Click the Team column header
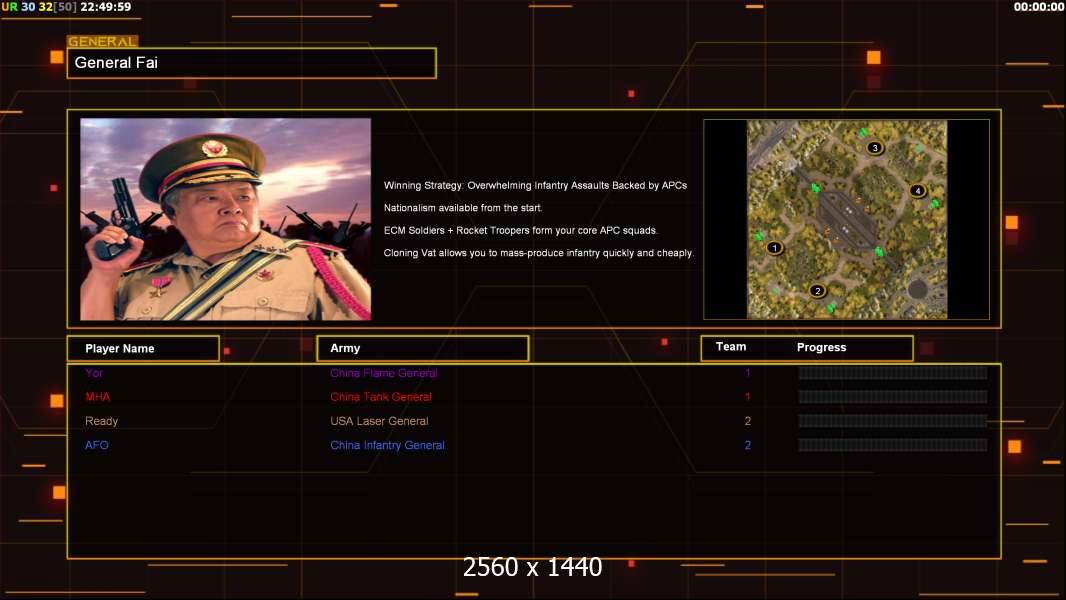Image resolution: width=1066 pixels, height=600 pixels. (x=731, y=347)
